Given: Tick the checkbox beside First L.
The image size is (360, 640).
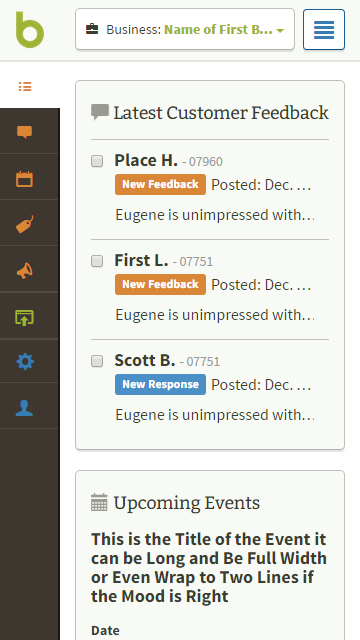Looking at the screenshot, I should [97, 261].
